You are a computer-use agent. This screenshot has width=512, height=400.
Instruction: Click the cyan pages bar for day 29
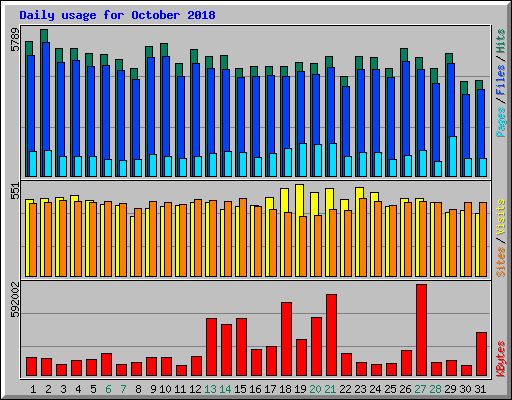453,156
